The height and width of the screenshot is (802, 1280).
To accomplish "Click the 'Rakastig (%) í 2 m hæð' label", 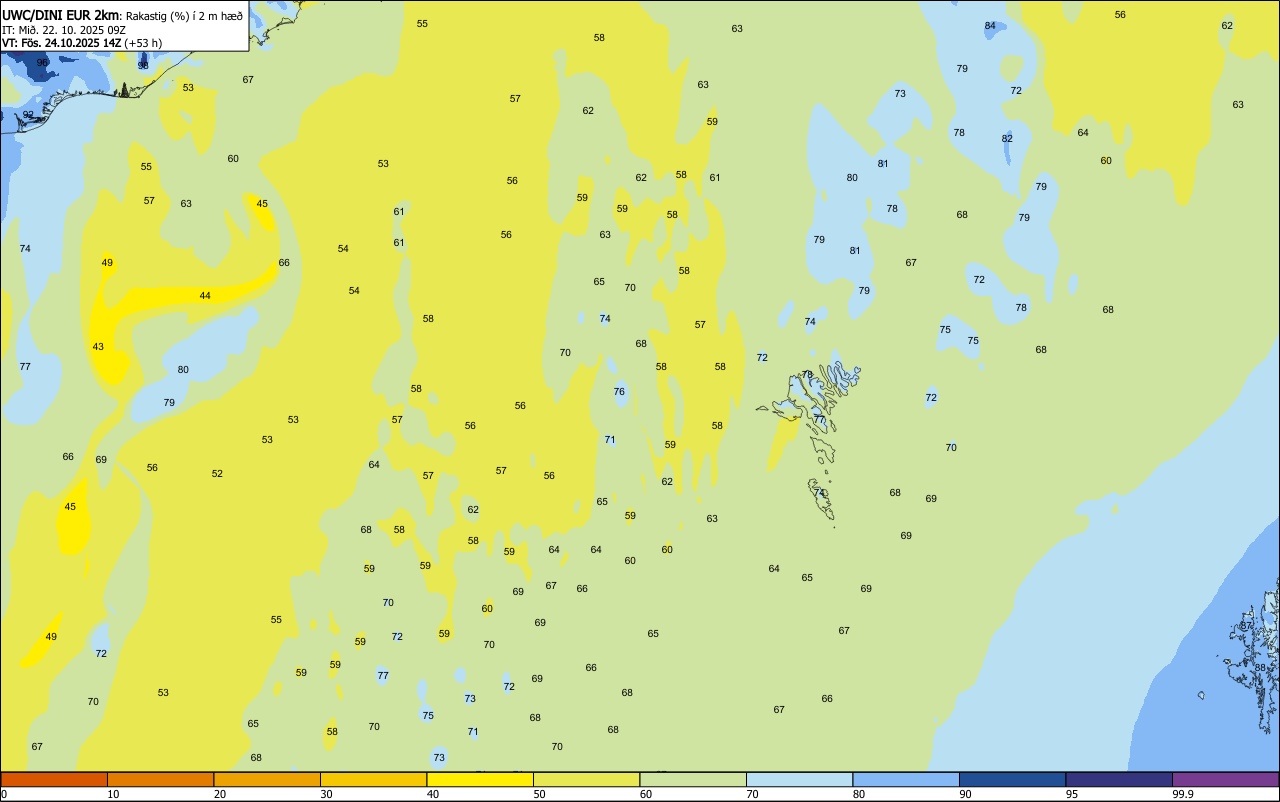I will pos(184,15).
